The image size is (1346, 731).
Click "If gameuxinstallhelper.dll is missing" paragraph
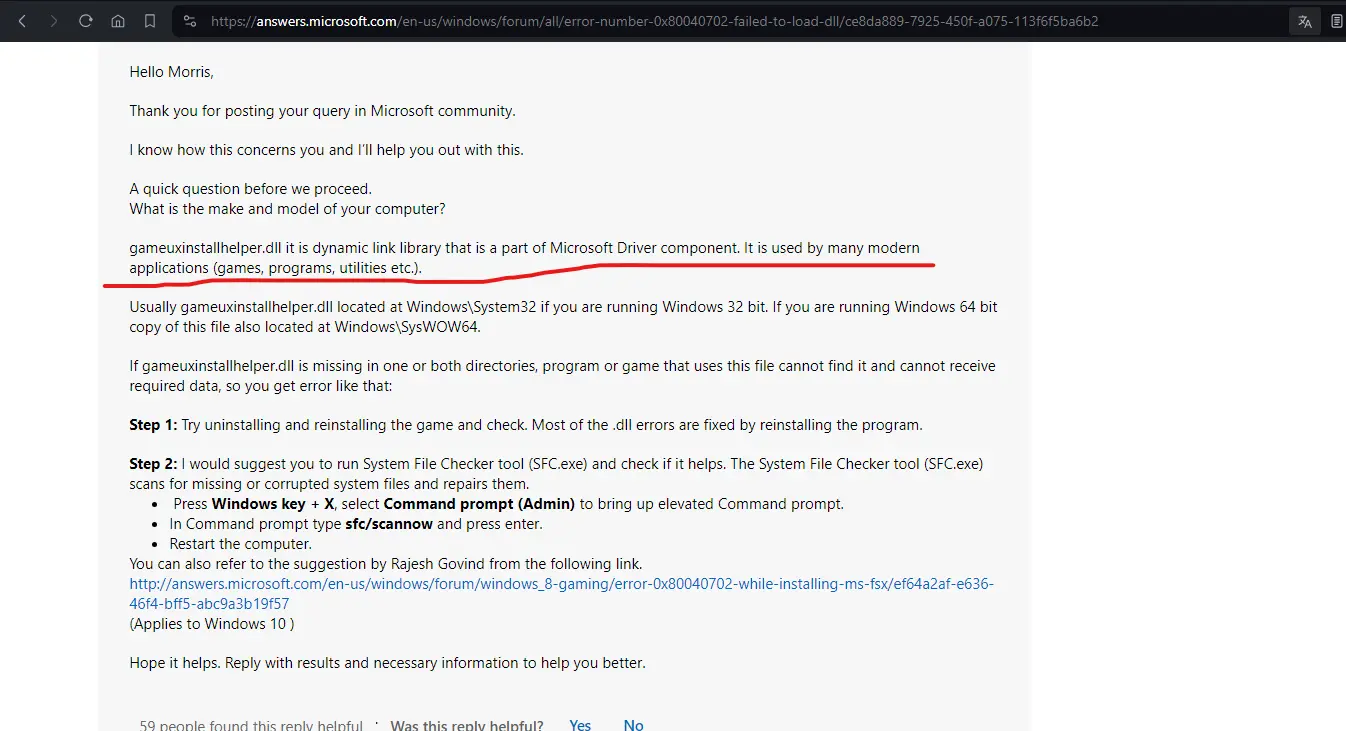pos(562,376)
